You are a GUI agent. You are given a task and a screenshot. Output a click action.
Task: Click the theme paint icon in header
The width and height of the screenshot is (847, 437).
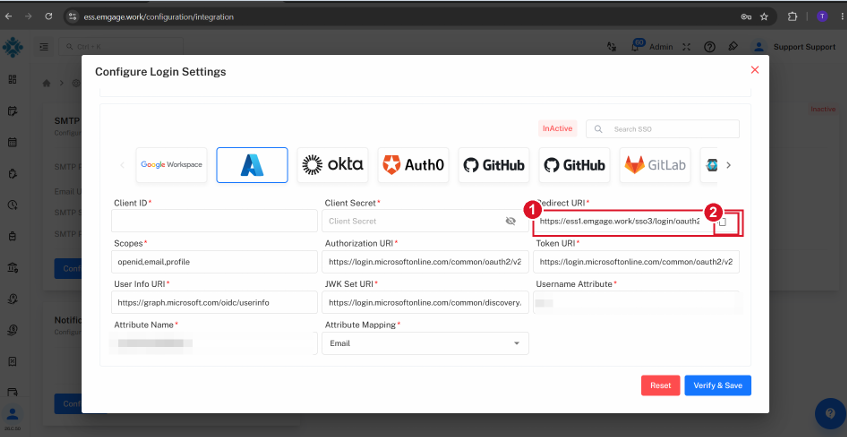(733, 46)
